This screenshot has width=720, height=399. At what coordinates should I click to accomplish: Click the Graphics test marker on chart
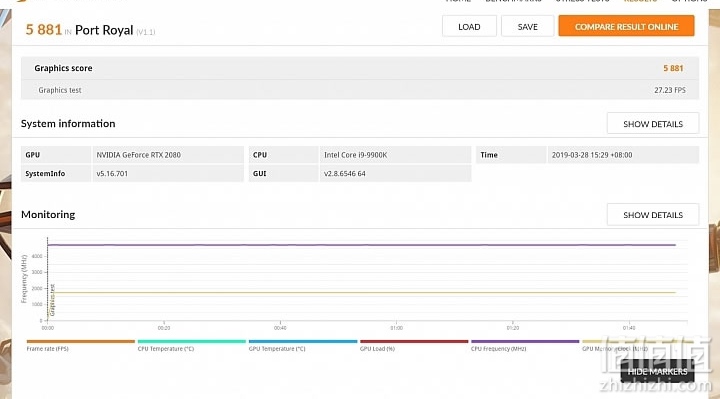click(52, 300)
